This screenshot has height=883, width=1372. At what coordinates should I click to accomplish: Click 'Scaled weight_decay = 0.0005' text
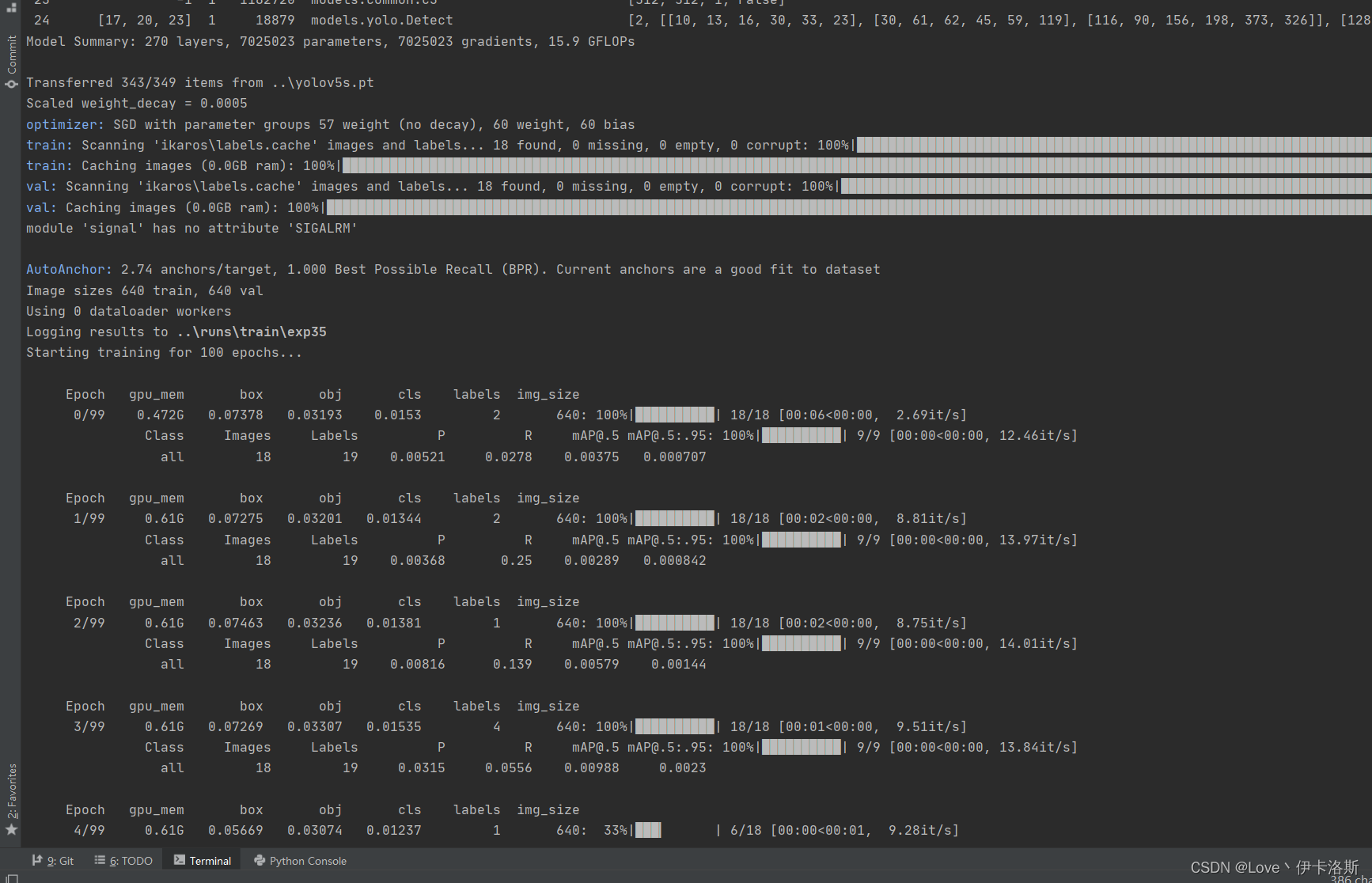(137, 103)
